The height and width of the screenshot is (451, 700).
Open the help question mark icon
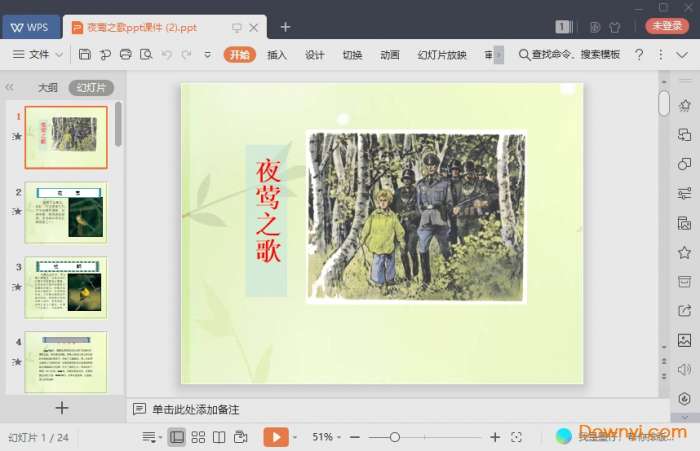[x=639, y=54]
